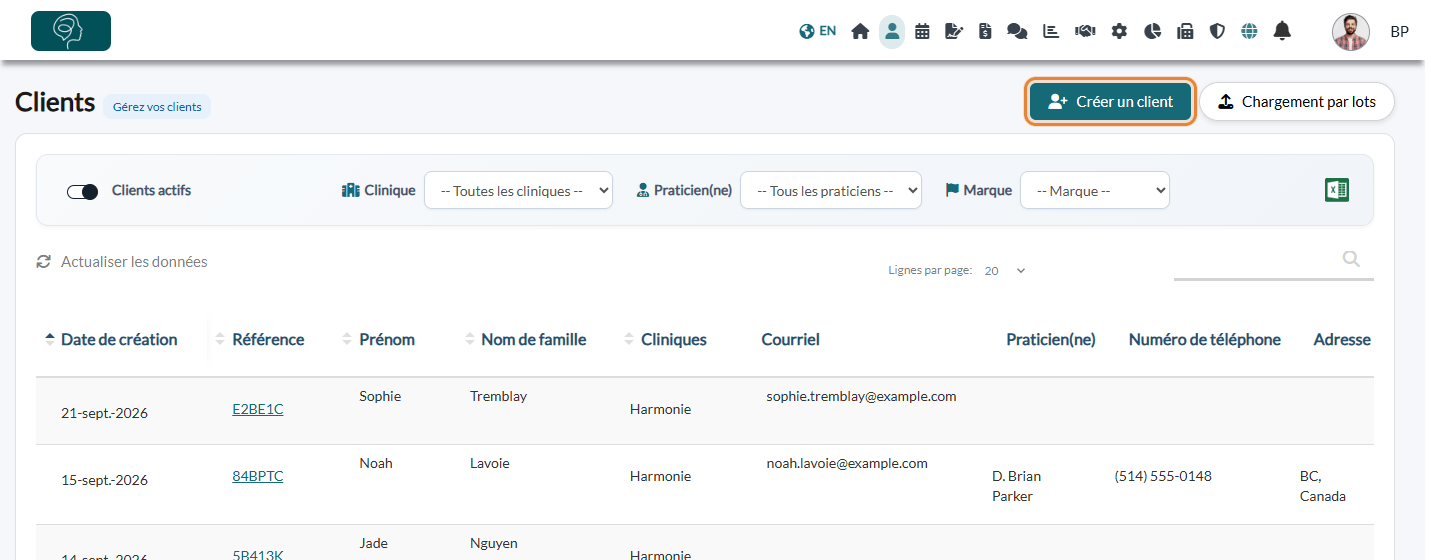The image size is (1440, 560).
Task: Click the app logo in top-left
Action: [71, 31]
